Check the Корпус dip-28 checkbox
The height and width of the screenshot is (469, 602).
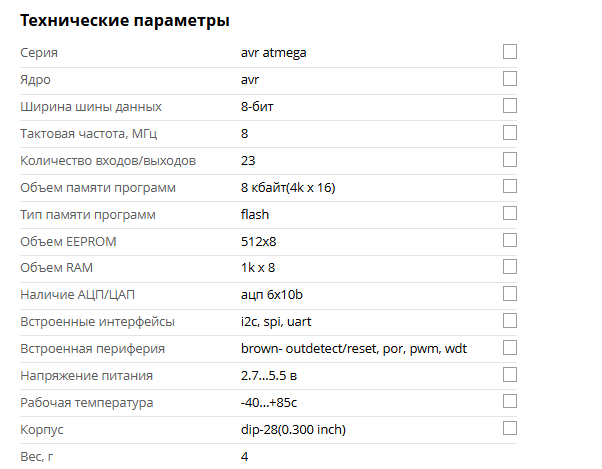[510, 429]
